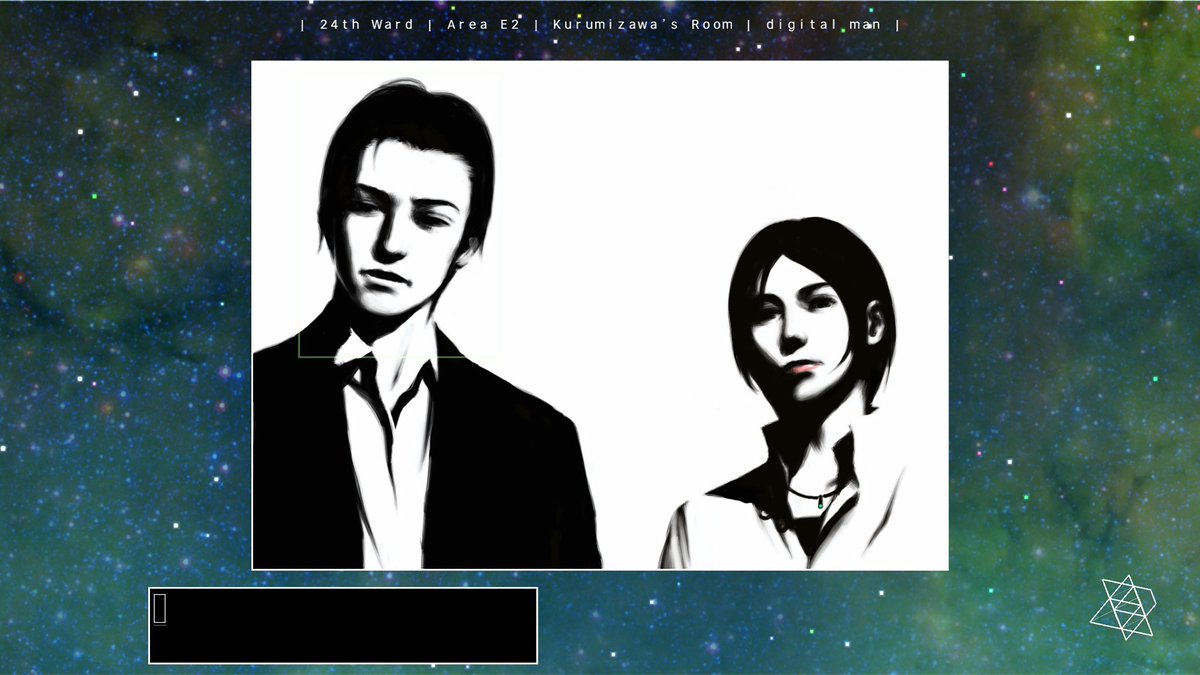Toggle the cursor indicator in the message window
Image resolution: width=1200 pixels, height=675 pixels.
[x=160, y=606]
